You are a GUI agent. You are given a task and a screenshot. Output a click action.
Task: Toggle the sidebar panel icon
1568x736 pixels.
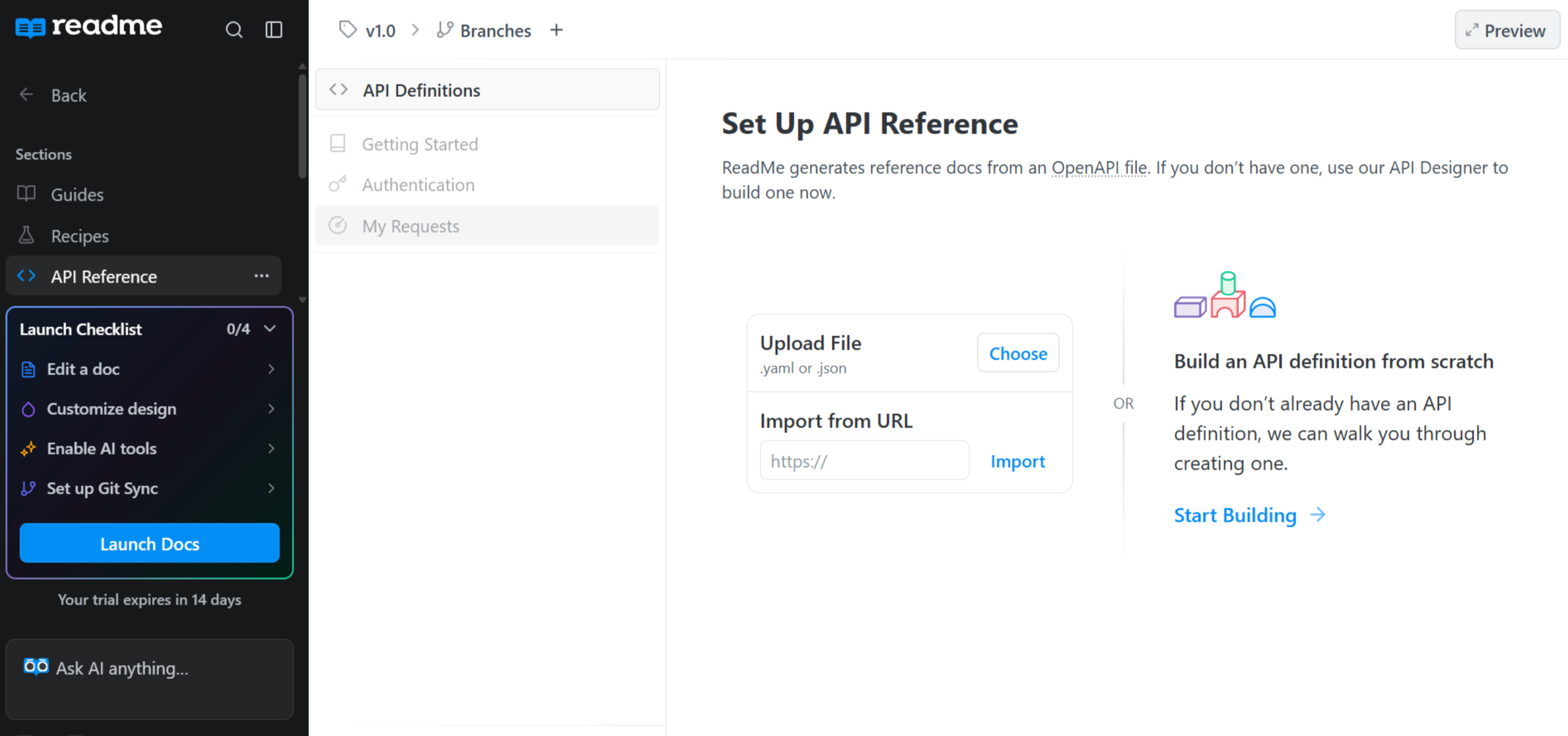coord(274,30)
